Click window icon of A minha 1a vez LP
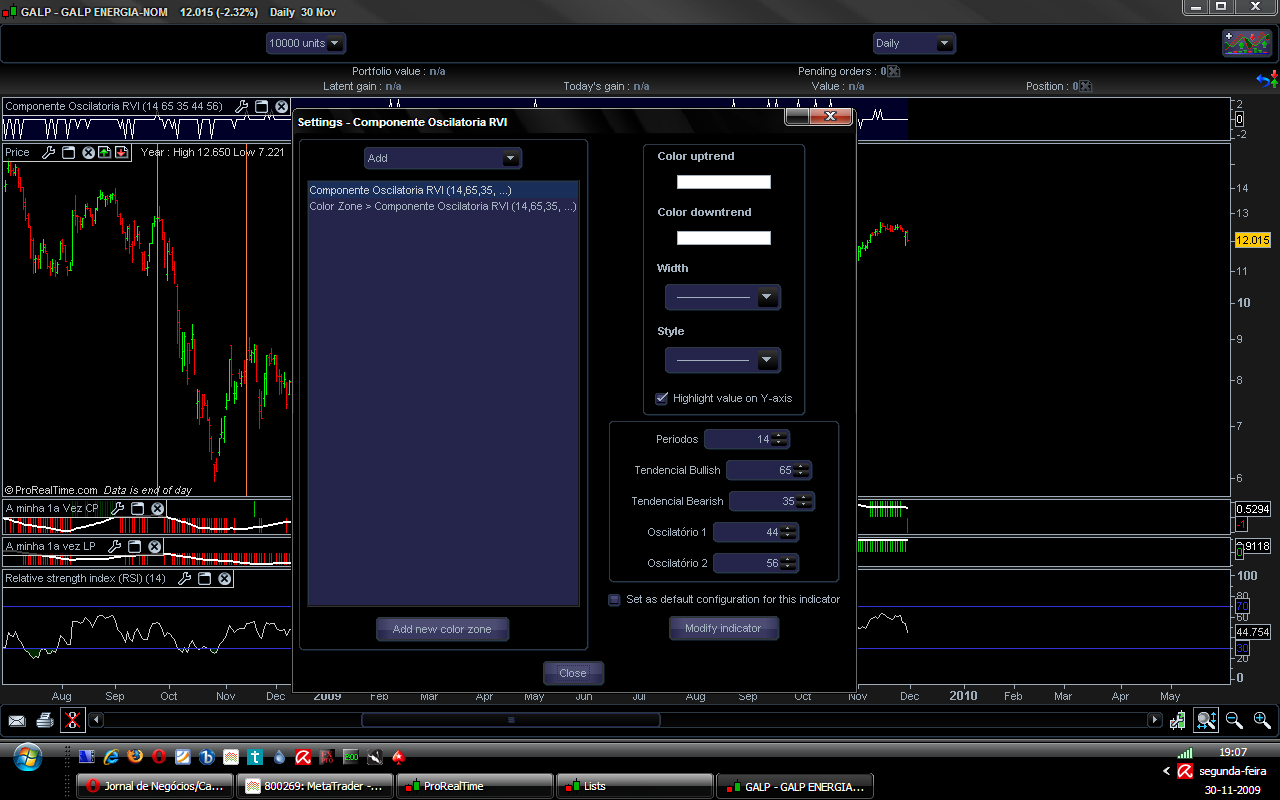This screenshot has width=1280, height=800. click(134, 546)
